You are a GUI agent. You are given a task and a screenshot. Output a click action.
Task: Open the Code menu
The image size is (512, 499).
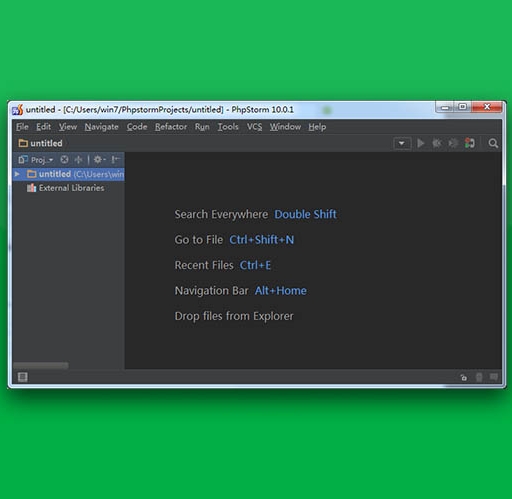pyautogui.click(x=137, y=127)
